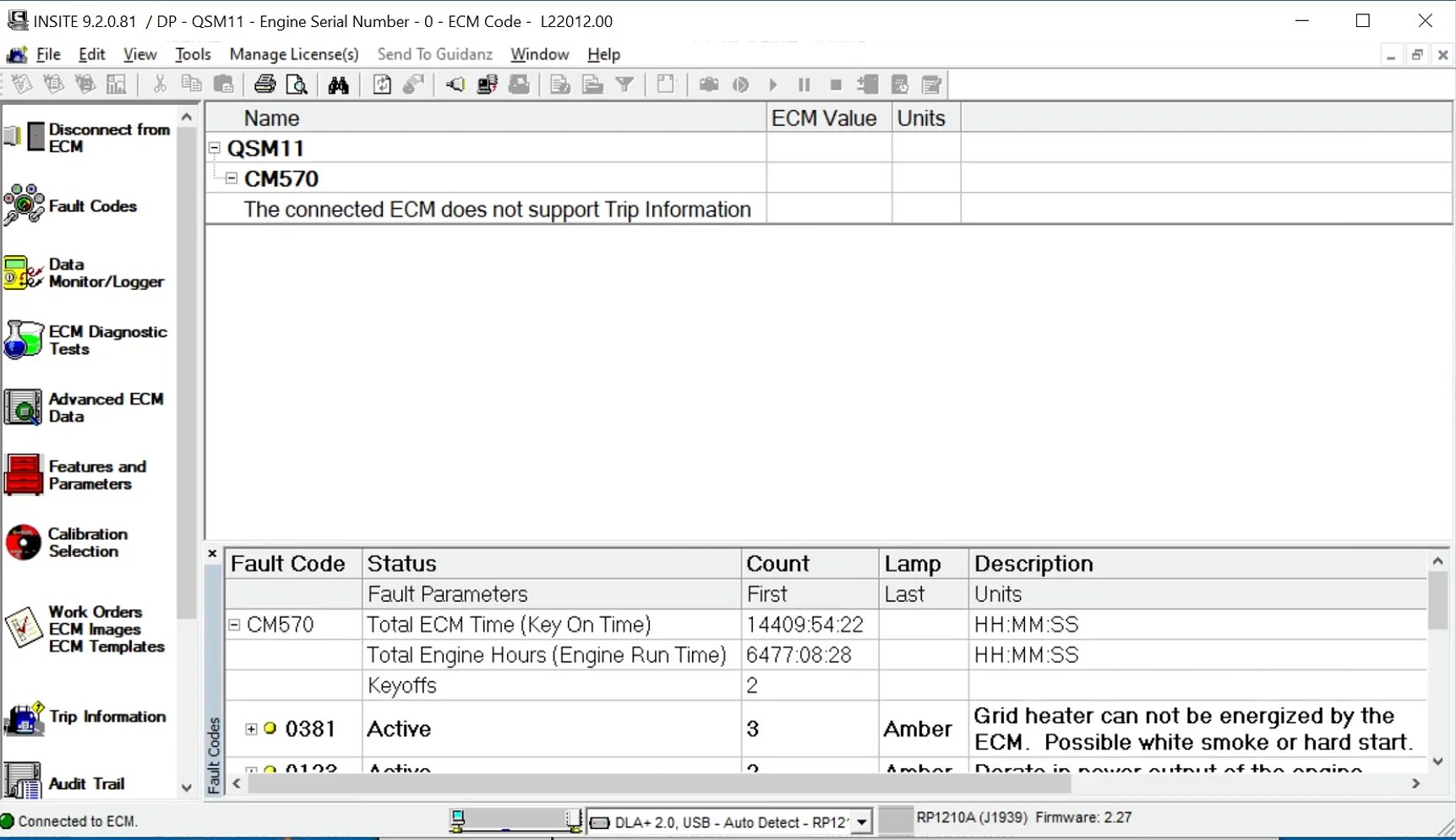Click the Pause button in toolbar
This screenshot has width=1456, height=840.
point(804,85)
